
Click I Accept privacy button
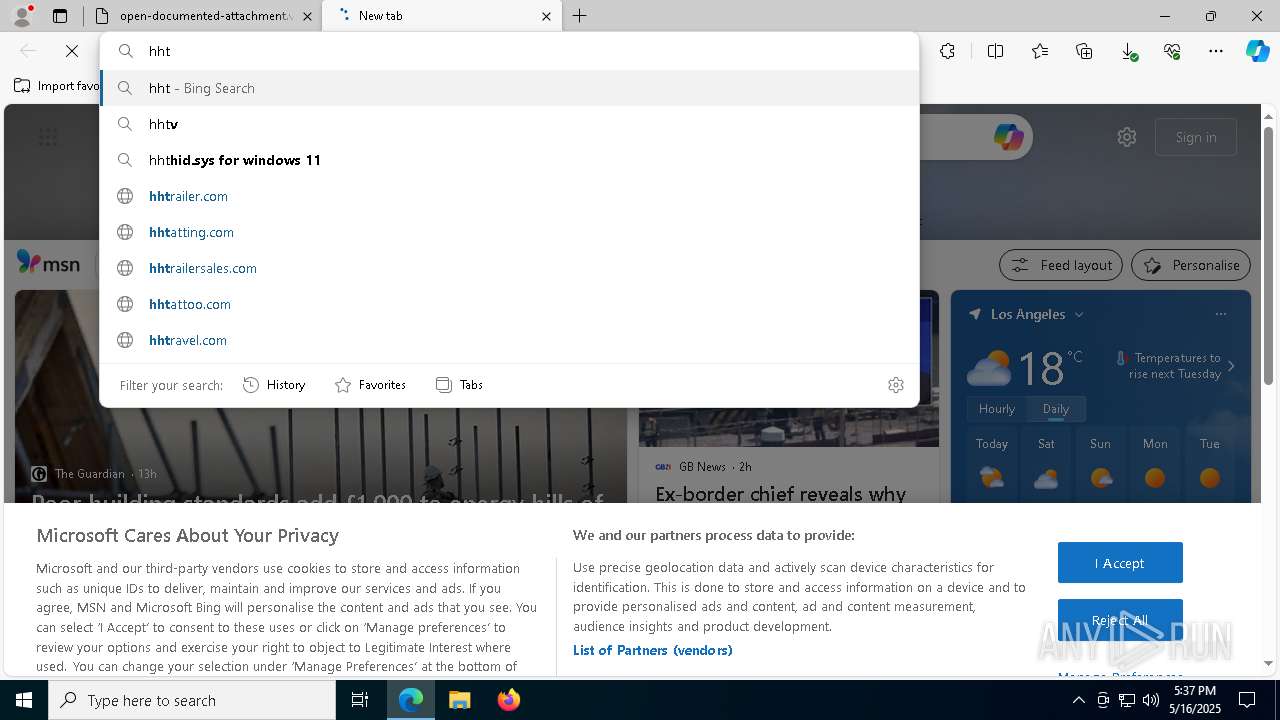[1120, 563]
